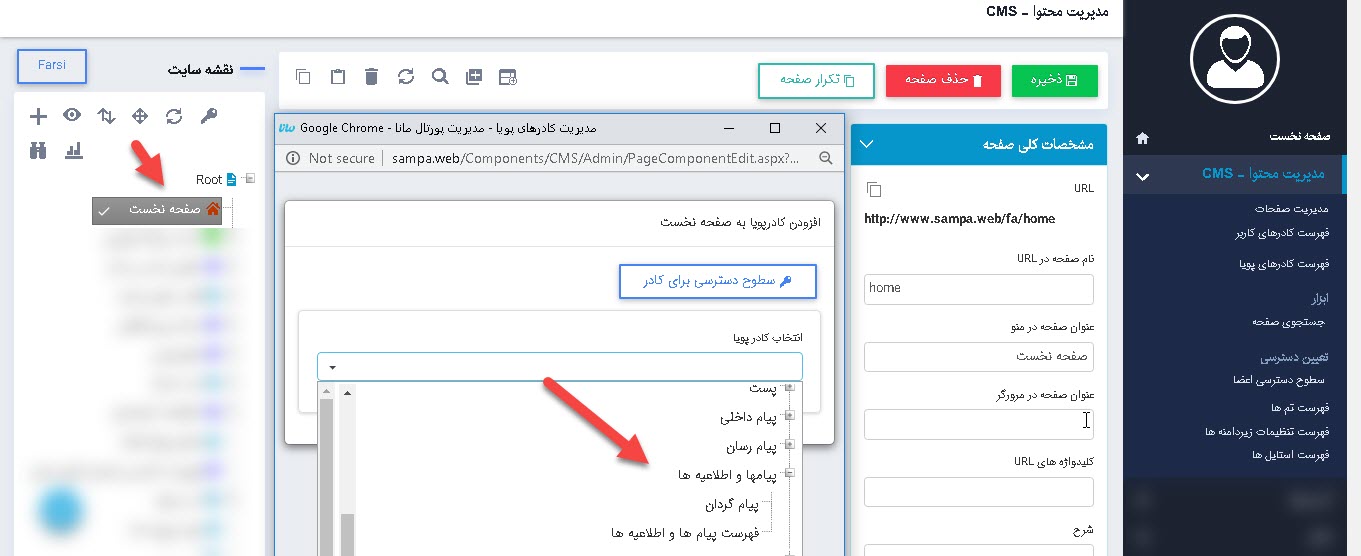Open the انتخاب کادر پویا dropdown
Viewport: 1361px width, 556px height.
click(x=560, y=367)
